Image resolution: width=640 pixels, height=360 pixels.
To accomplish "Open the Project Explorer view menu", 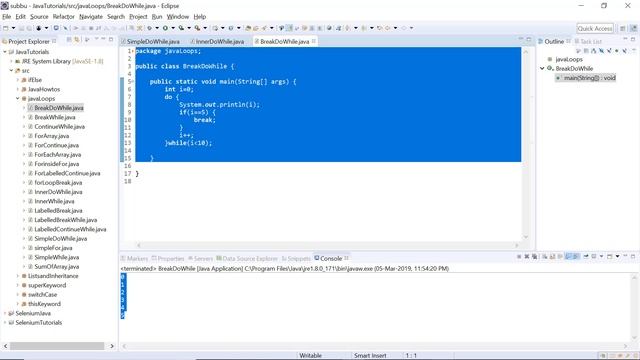I will tap(97, 39).
